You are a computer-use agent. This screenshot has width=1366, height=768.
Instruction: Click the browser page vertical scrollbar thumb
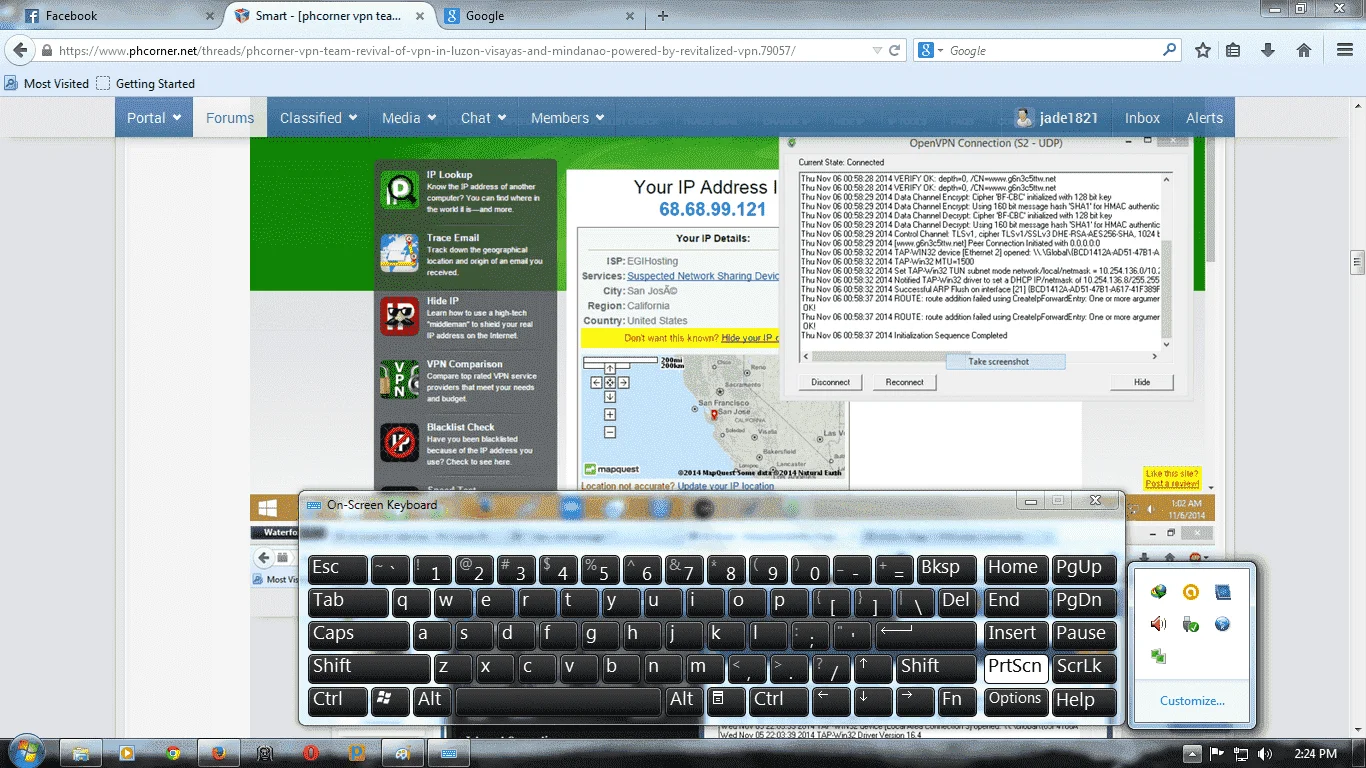[1357, 262]
